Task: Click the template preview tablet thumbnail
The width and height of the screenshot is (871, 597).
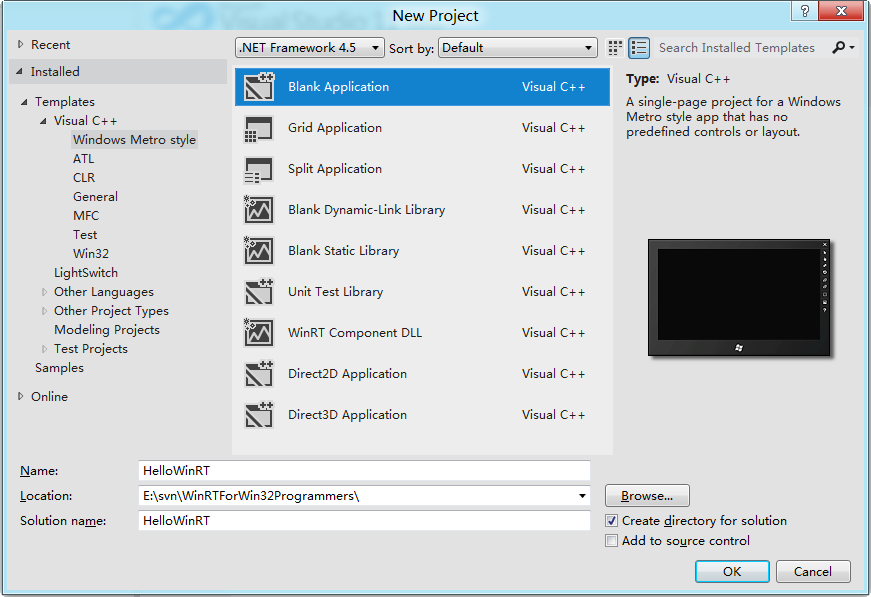Action: pyautogui.click(x=739, y=298)
